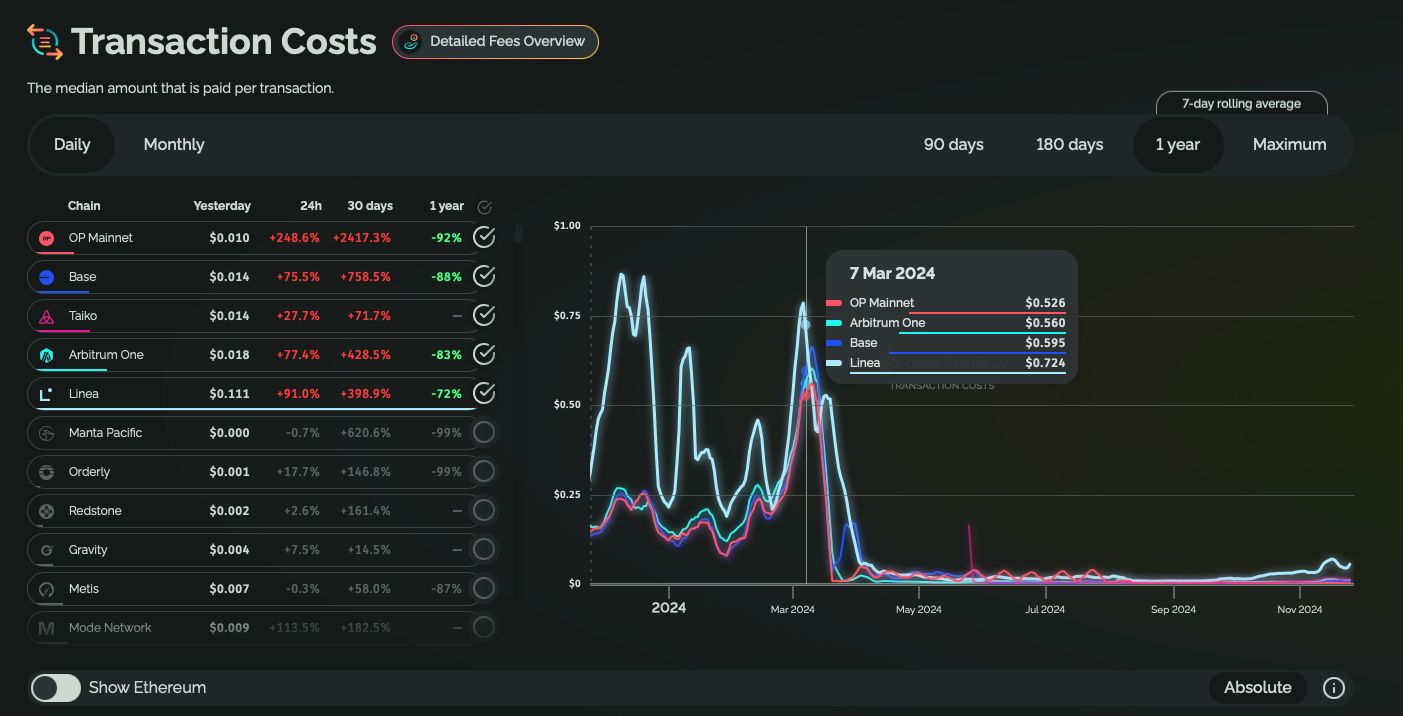1403x716 pixels.
Task: Click the Base chain logo
Action: pyautogui.click(x=46, y=277)
